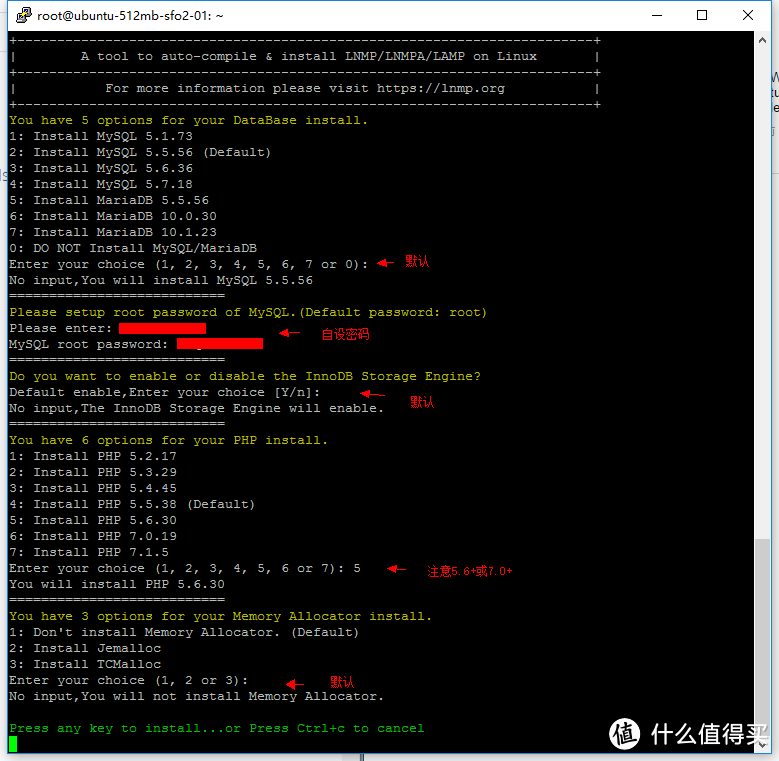Maximize the PuTTY terminal window

[702, 15]
